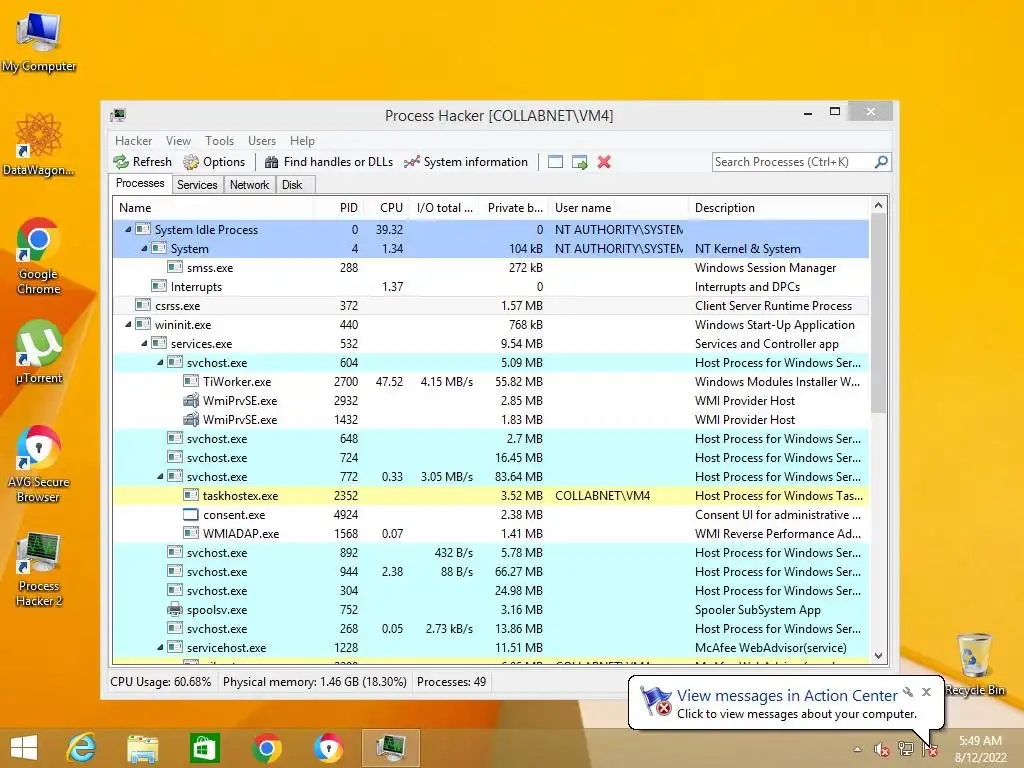Select the taskhostex.exe process row
The image size is (1024, 768).
[x=491, y=496]
